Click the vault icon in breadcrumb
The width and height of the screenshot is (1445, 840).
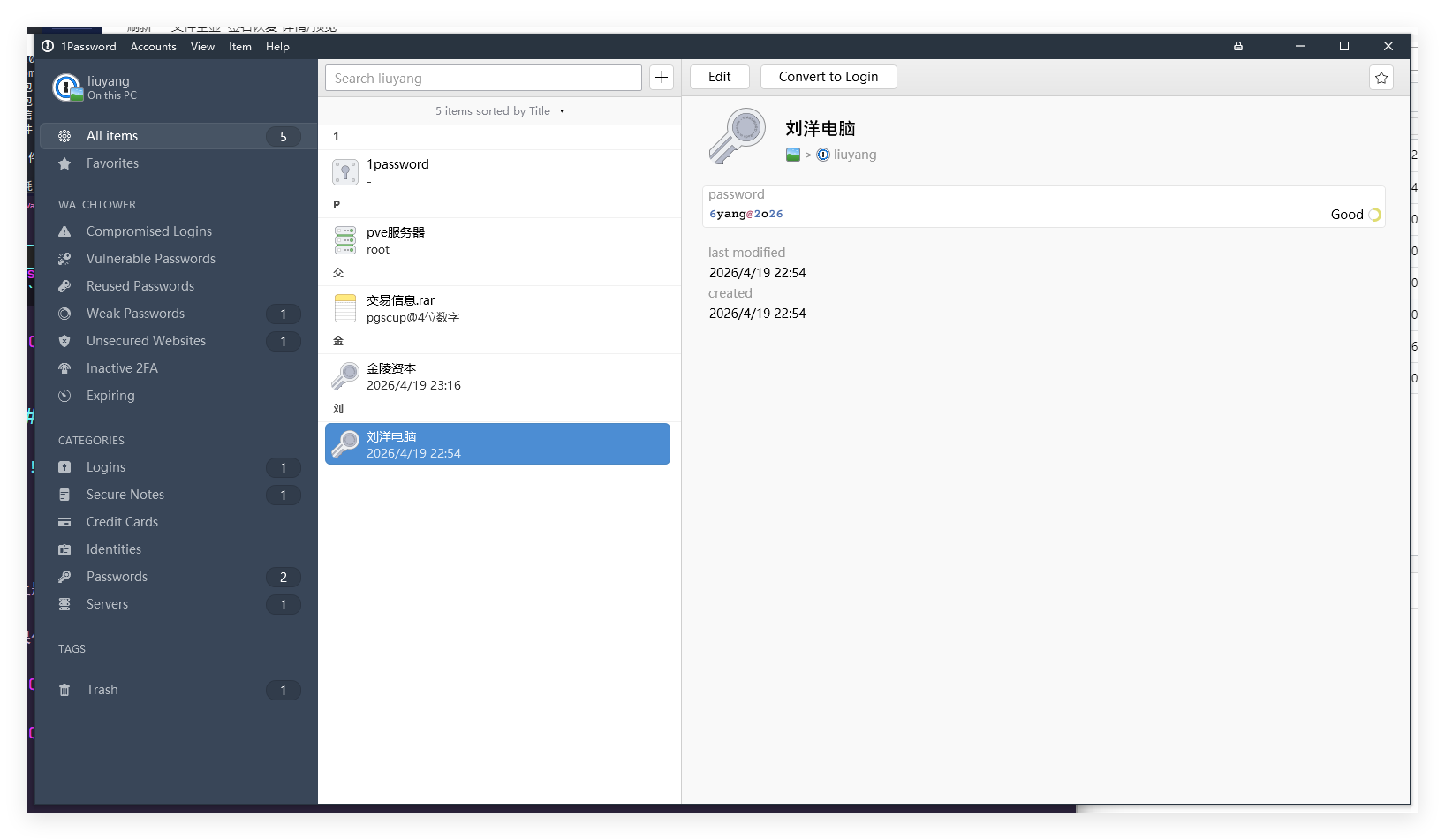(x=793, y=155)
